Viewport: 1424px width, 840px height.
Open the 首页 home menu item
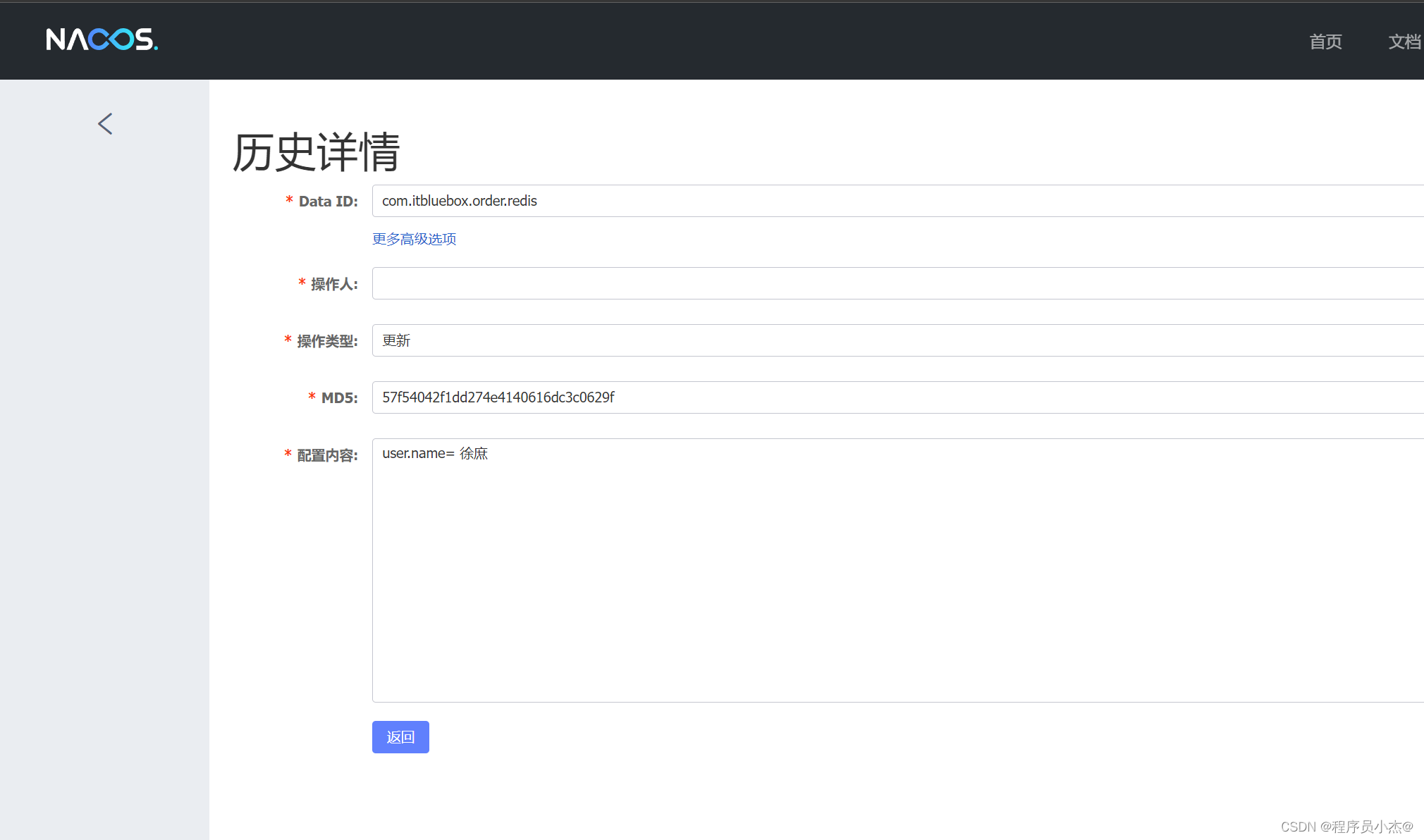pos(1325,42)
